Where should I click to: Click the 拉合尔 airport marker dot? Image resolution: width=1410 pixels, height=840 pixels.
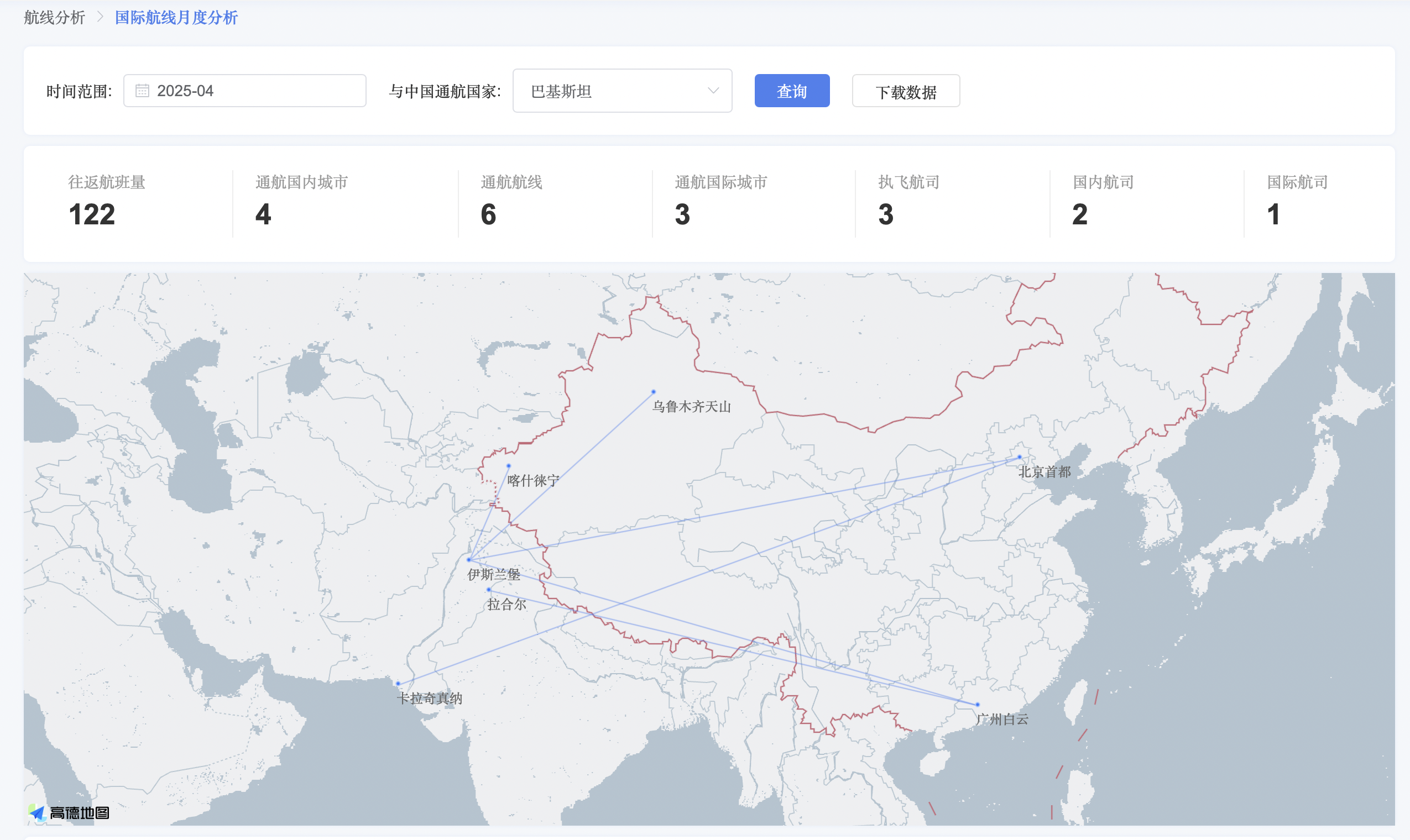click(489, 590)
